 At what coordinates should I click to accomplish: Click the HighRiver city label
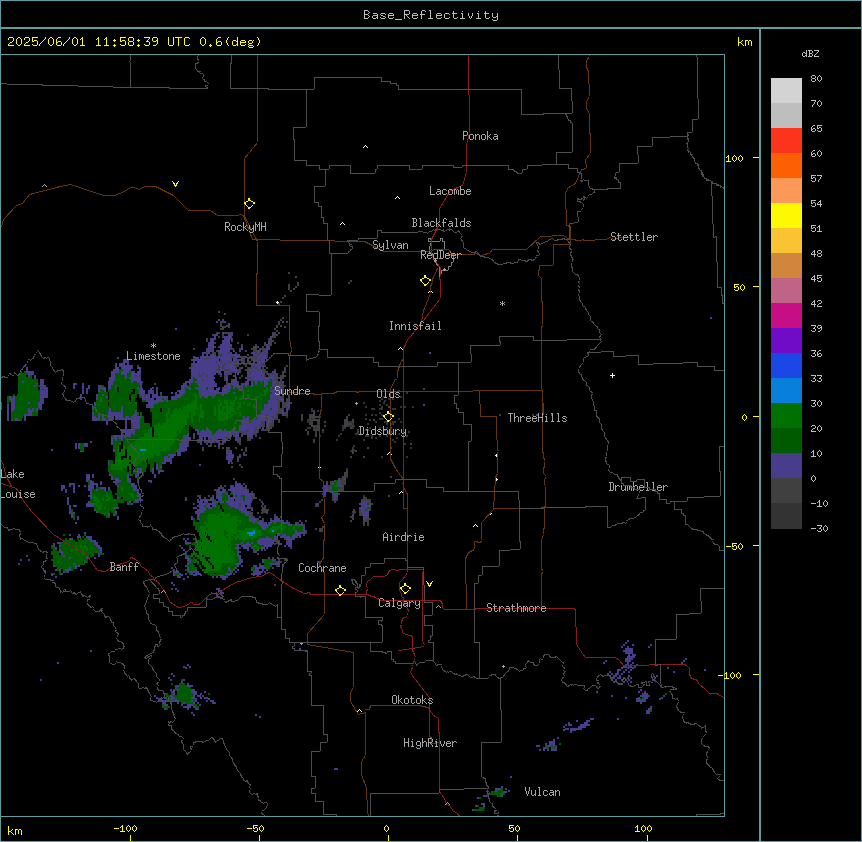(x=430, y=743)
